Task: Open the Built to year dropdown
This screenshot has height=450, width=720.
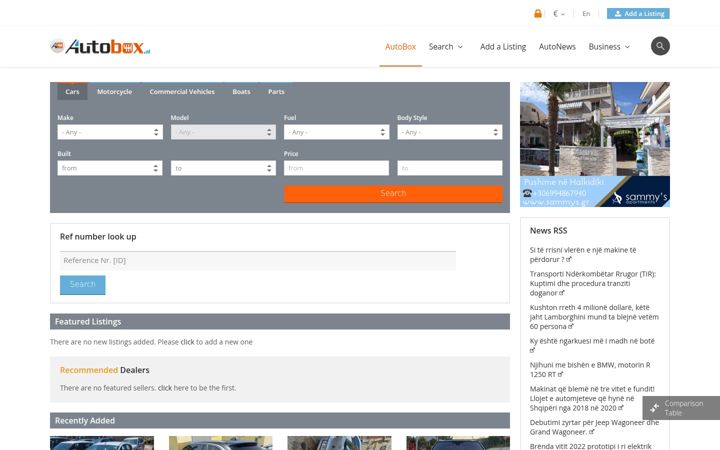Action: 223,168
